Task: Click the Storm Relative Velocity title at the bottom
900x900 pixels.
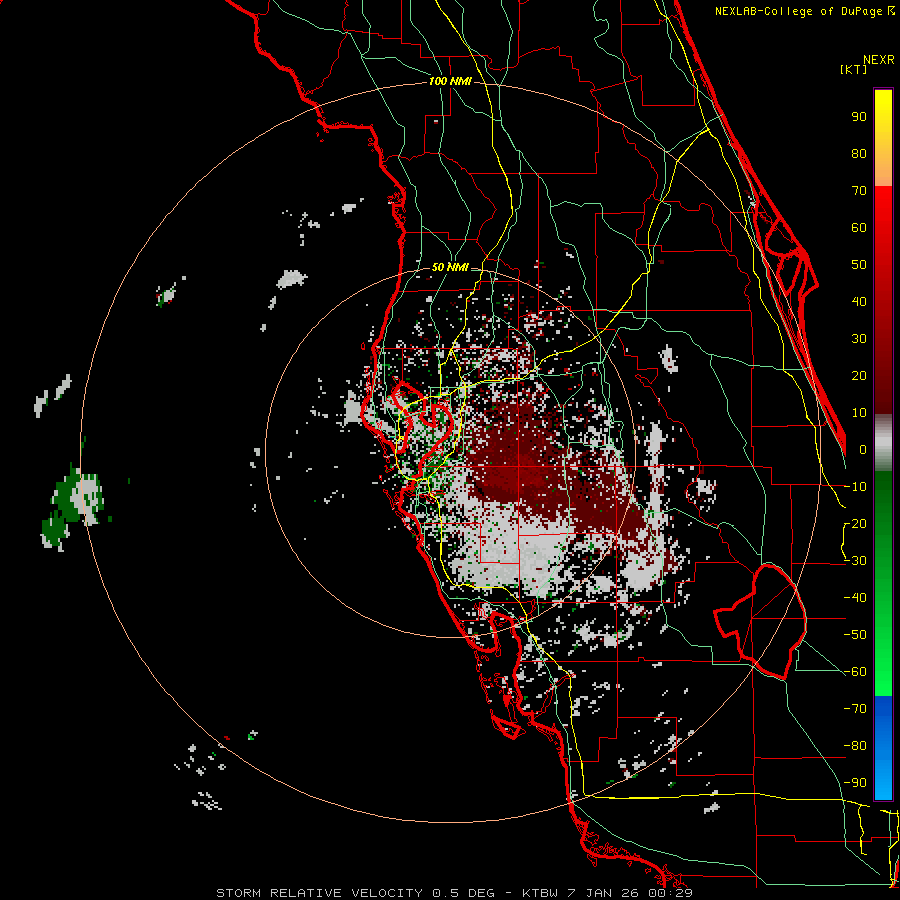Action: (x=454, y=893)
